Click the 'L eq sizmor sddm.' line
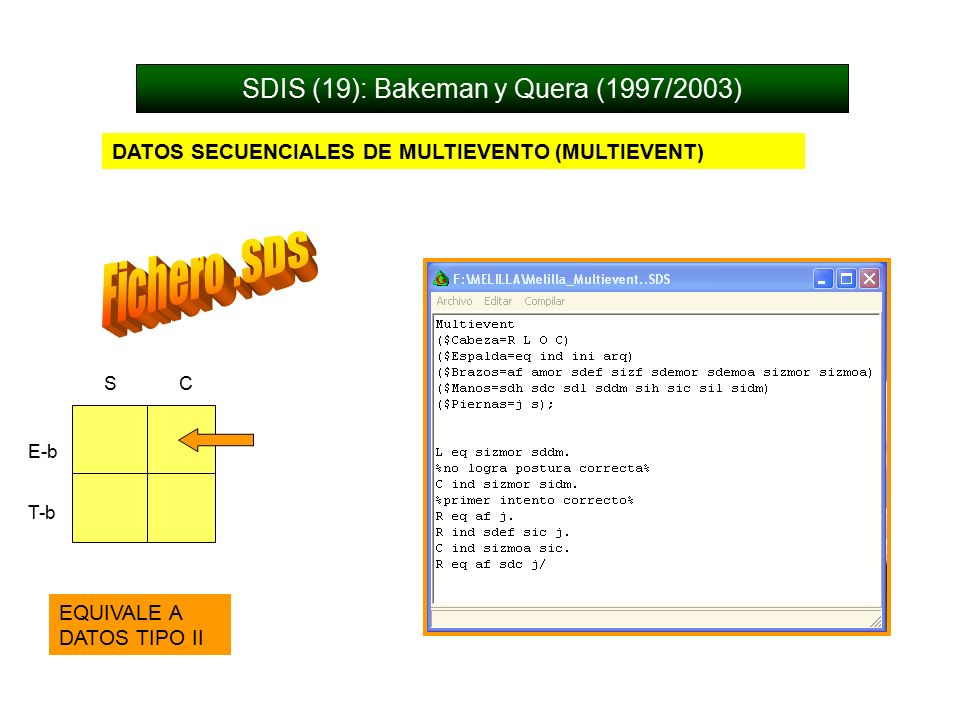The width and height of the screenshot is (960, 720). point(502,452)
